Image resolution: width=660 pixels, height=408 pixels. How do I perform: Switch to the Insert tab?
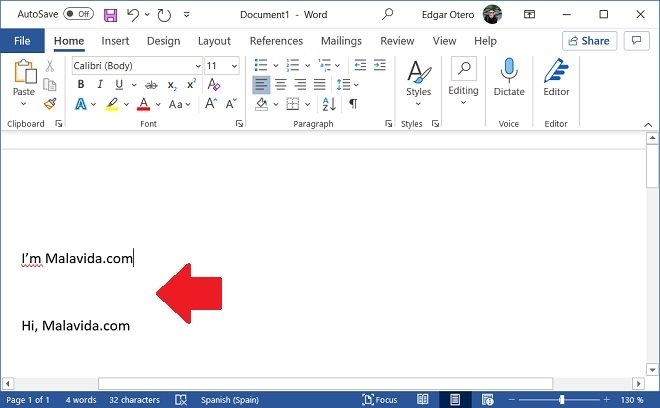pos(115,41)
